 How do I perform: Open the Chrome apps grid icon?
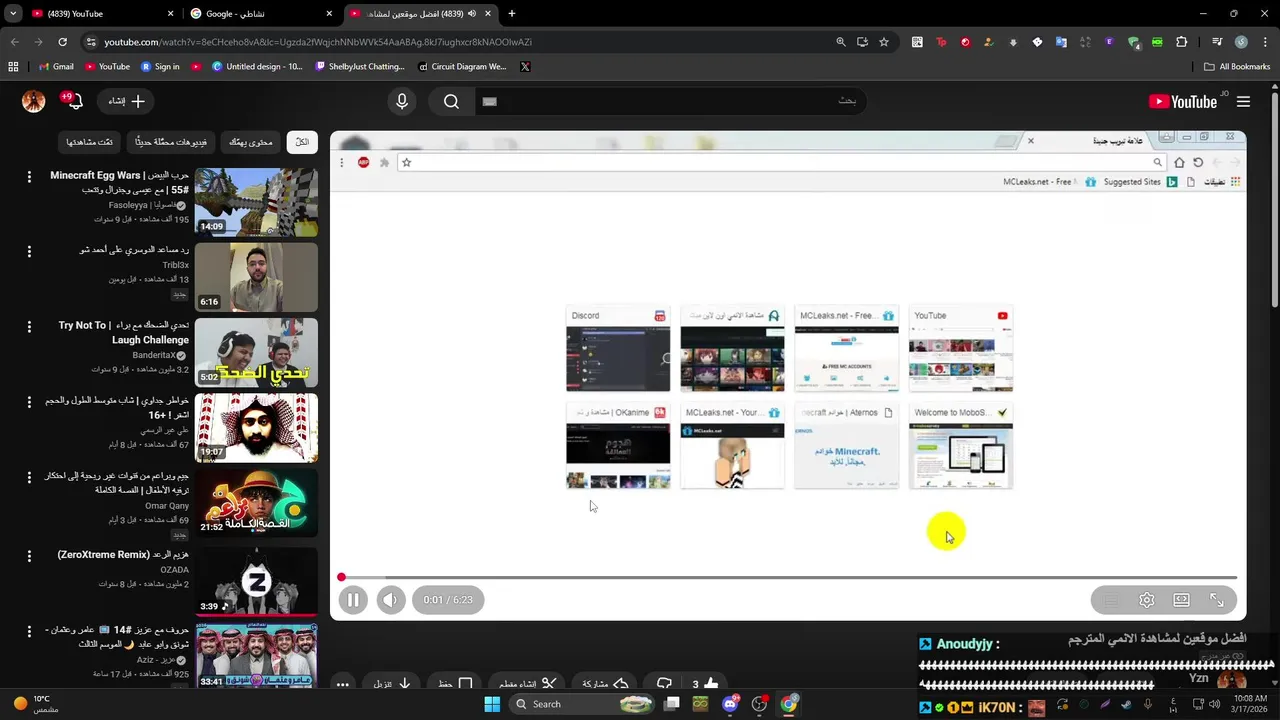click(x=13, y=67)
